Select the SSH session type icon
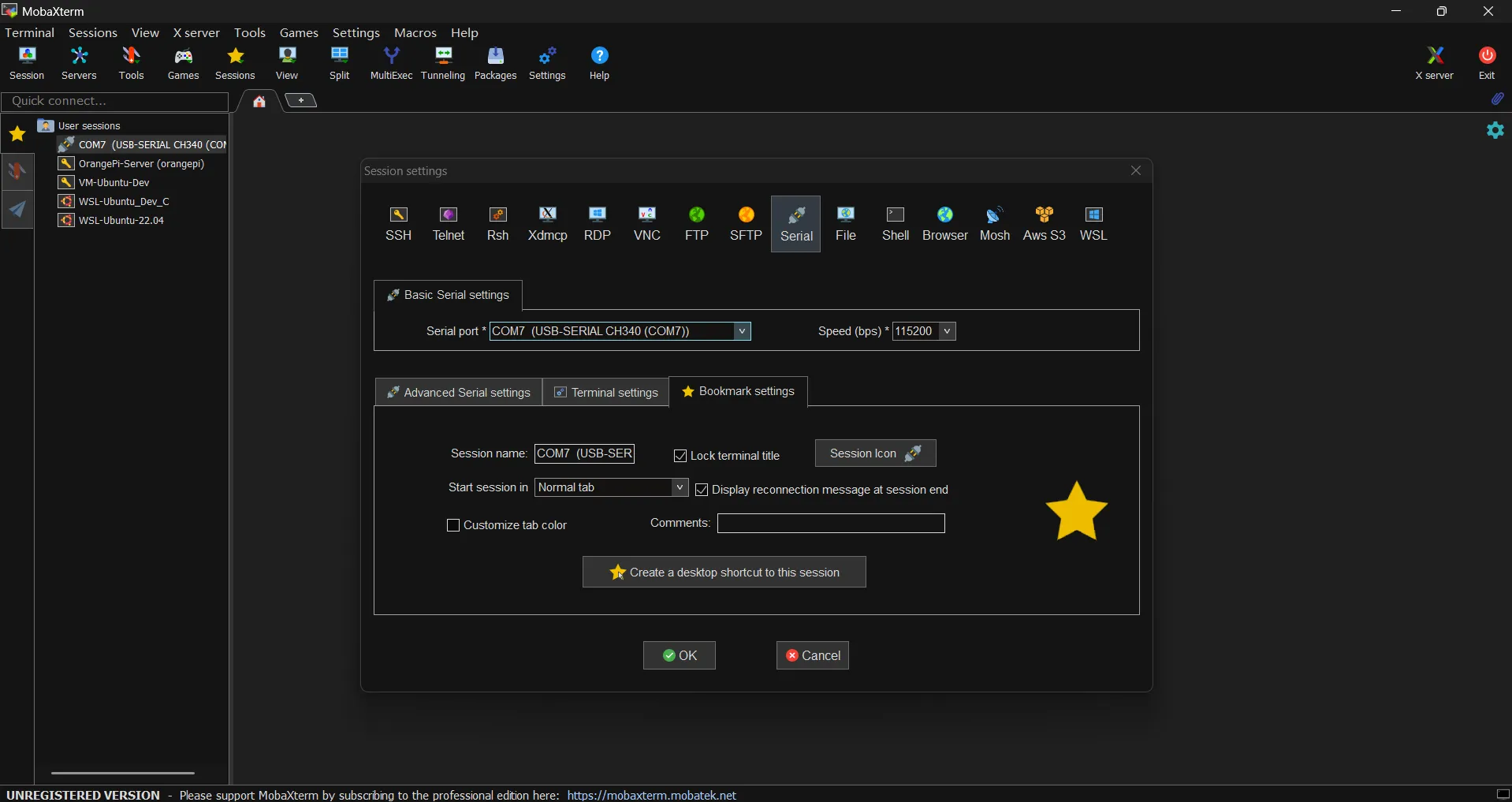Image resolution: width=1512 pixels, height=802 pixels. (398, 224)
